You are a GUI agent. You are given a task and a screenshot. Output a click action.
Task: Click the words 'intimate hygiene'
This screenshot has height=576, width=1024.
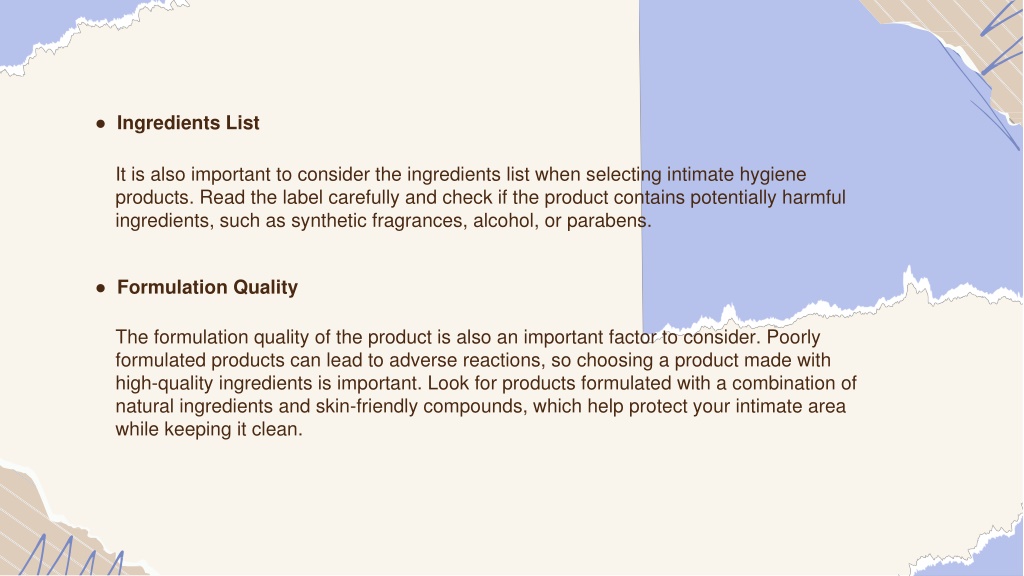point(736,175)
